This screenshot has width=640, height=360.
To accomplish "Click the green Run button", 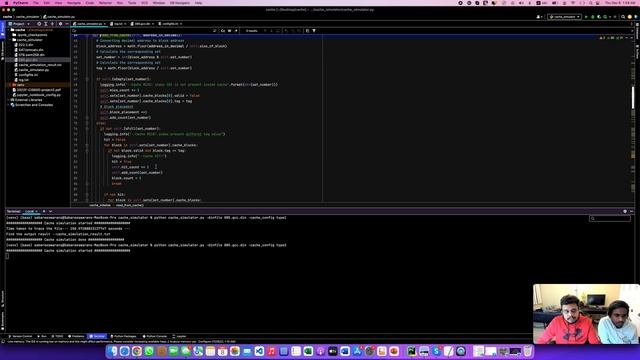I will pos(586,17).
